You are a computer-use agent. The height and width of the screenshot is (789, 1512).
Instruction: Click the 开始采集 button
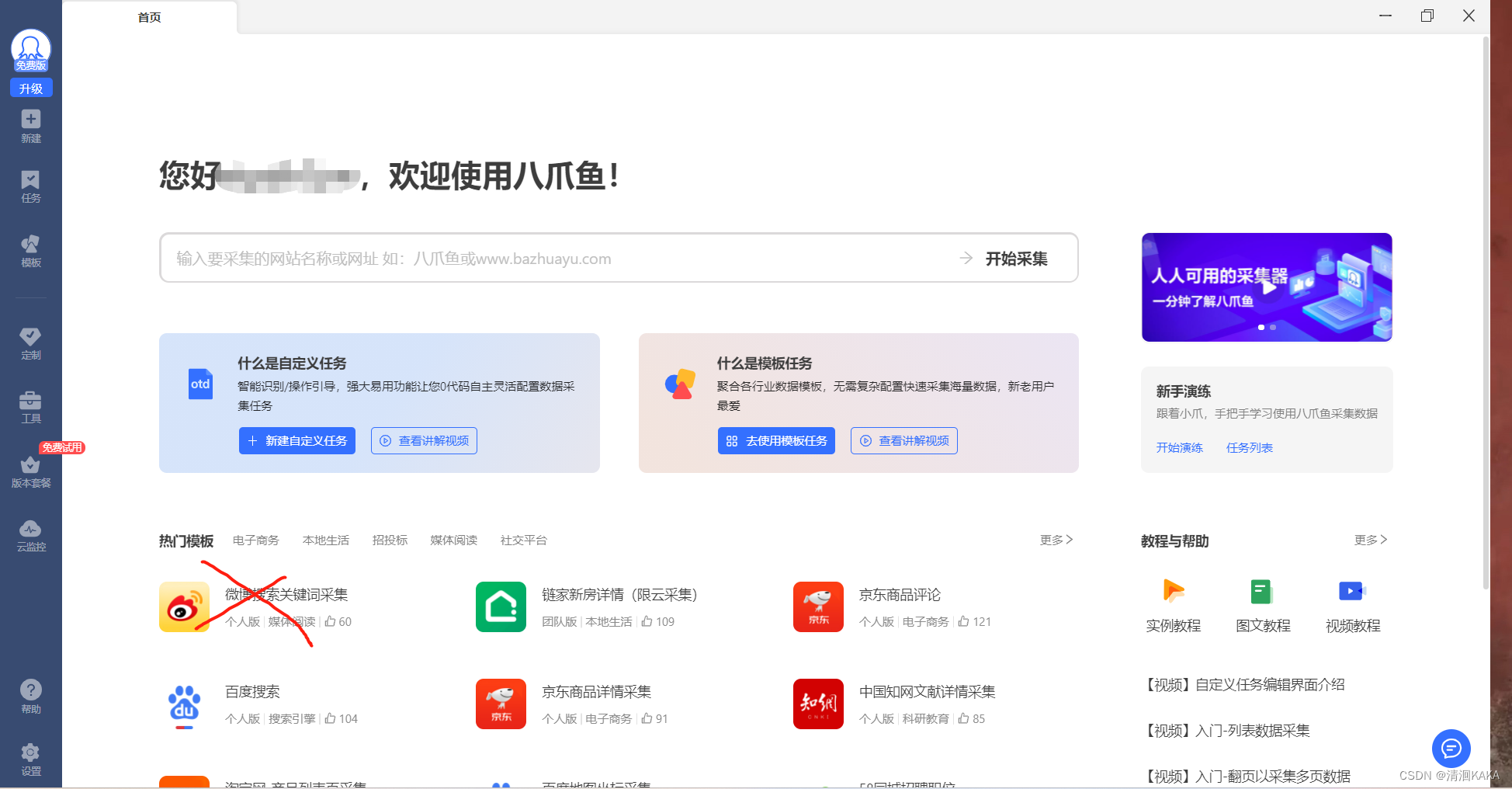[x=1004, y=259]
